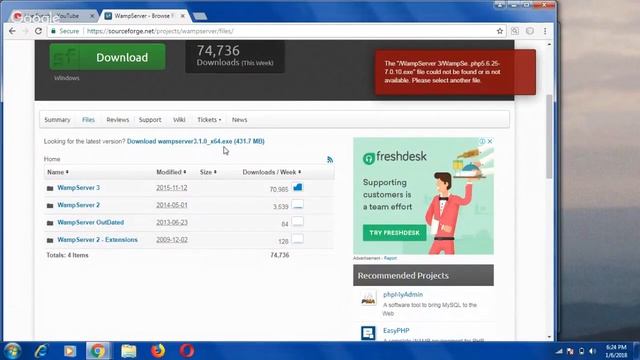
Task: Click the ad info icon
Action: coord(482,141)
